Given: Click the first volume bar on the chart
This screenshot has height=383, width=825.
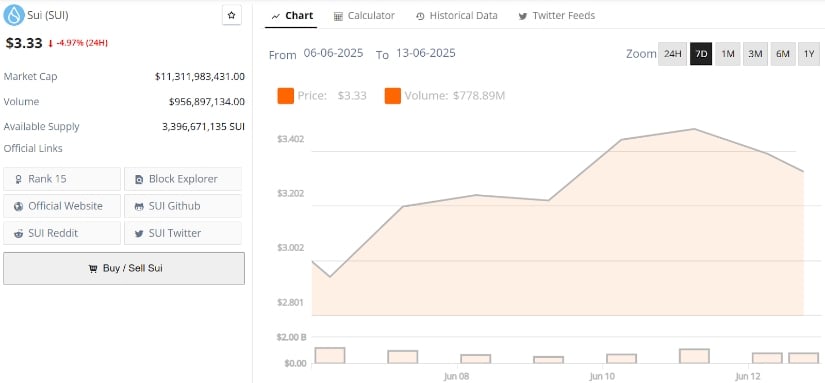Looking at the screenshot, I should coord(330,356).
